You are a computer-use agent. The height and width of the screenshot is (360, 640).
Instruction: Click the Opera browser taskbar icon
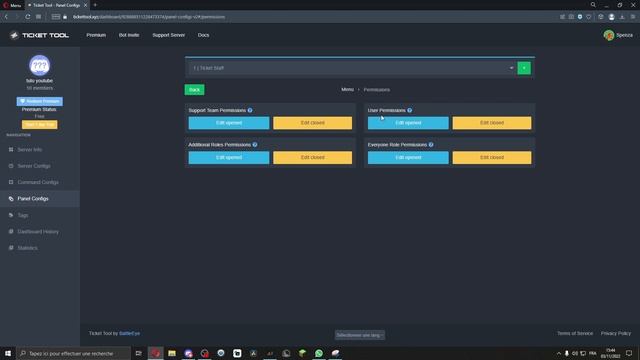point(156,353)
